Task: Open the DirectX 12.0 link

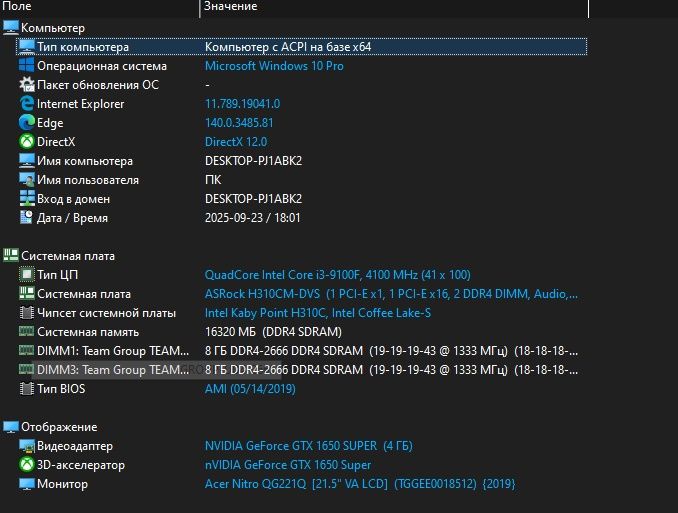Action: click(x=236, y=142)
